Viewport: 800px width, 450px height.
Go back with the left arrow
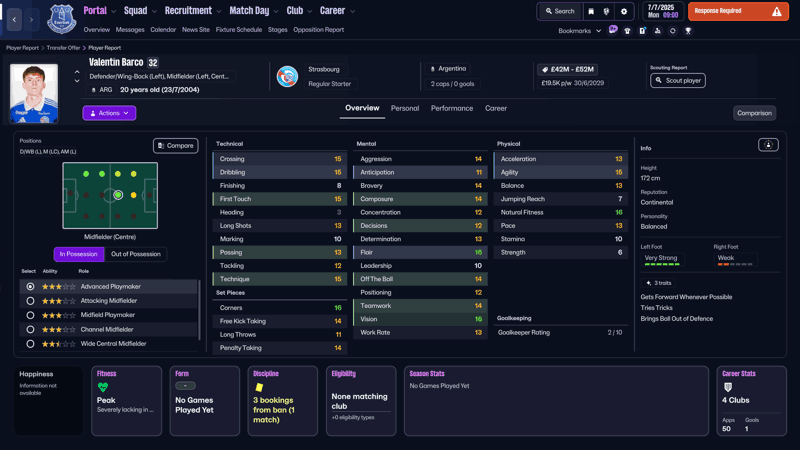click(14, 19)
